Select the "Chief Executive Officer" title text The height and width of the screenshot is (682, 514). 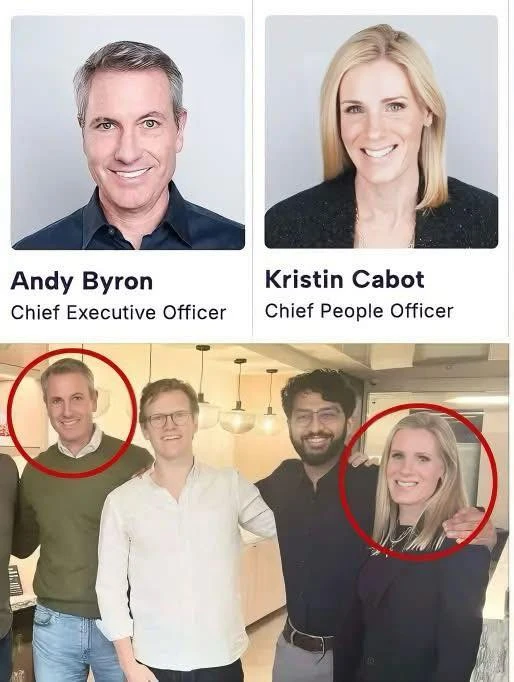coord(118,312)
